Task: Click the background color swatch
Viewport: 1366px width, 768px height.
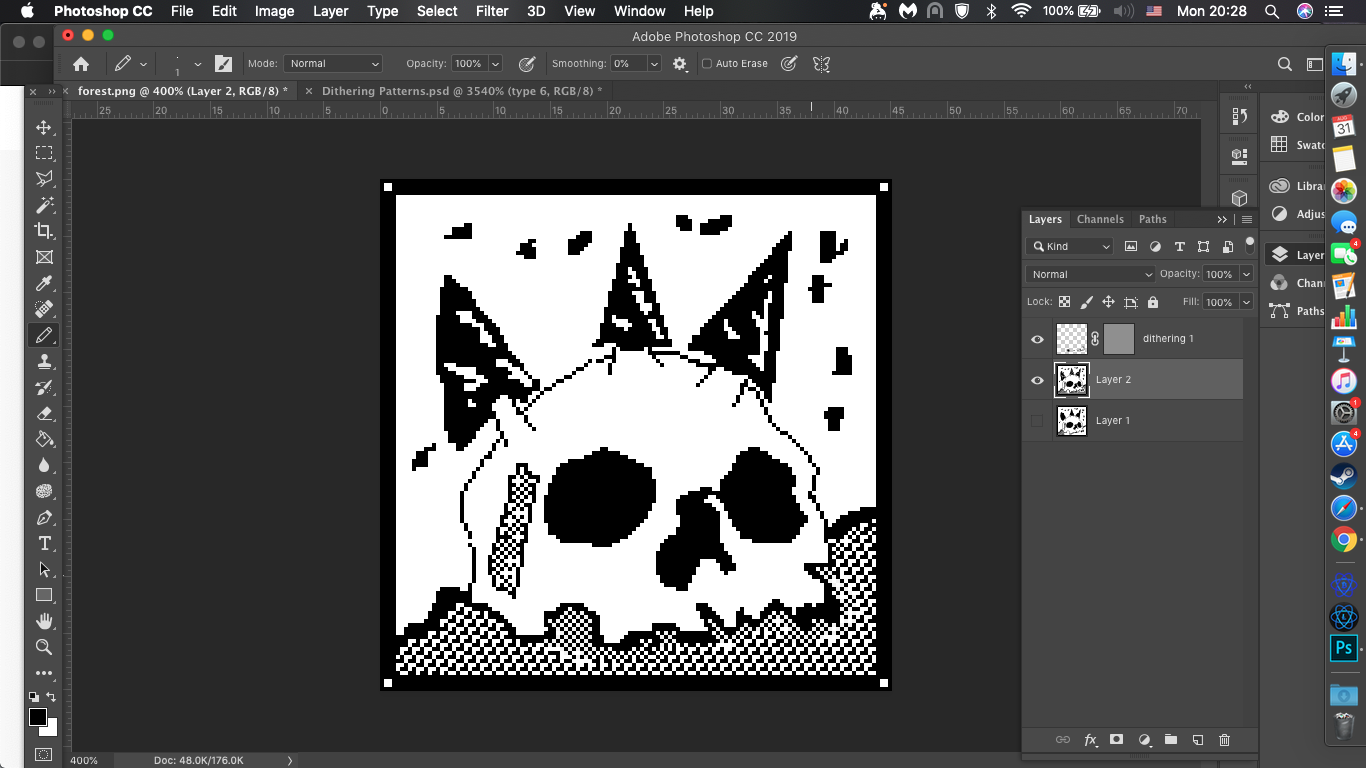Action: click(51, 729)
